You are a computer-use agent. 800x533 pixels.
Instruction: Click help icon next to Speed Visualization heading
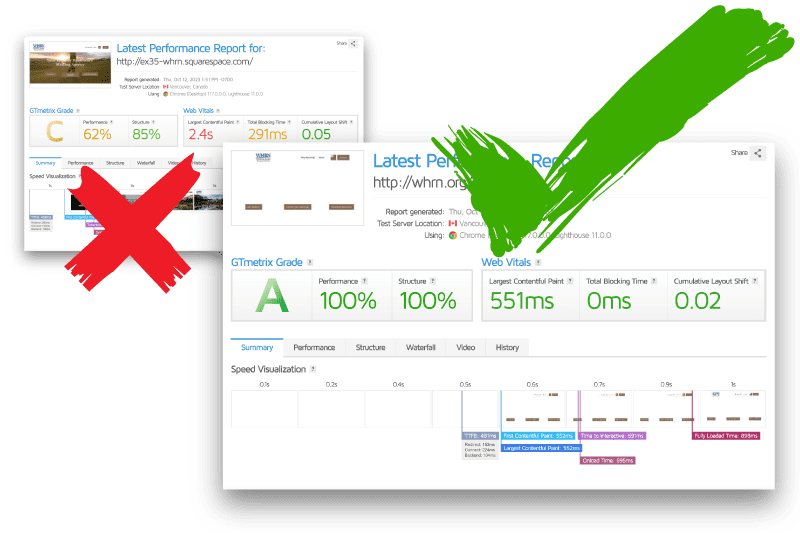[313, 369]
